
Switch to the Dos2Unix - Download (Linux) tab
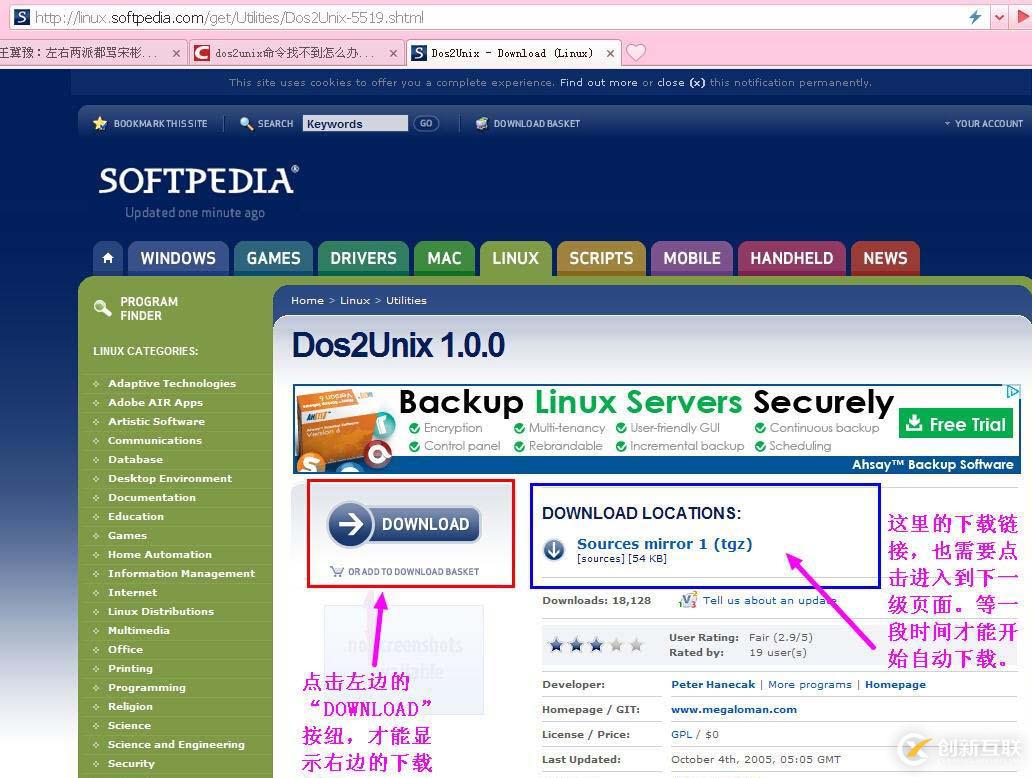tap(512, 53)
